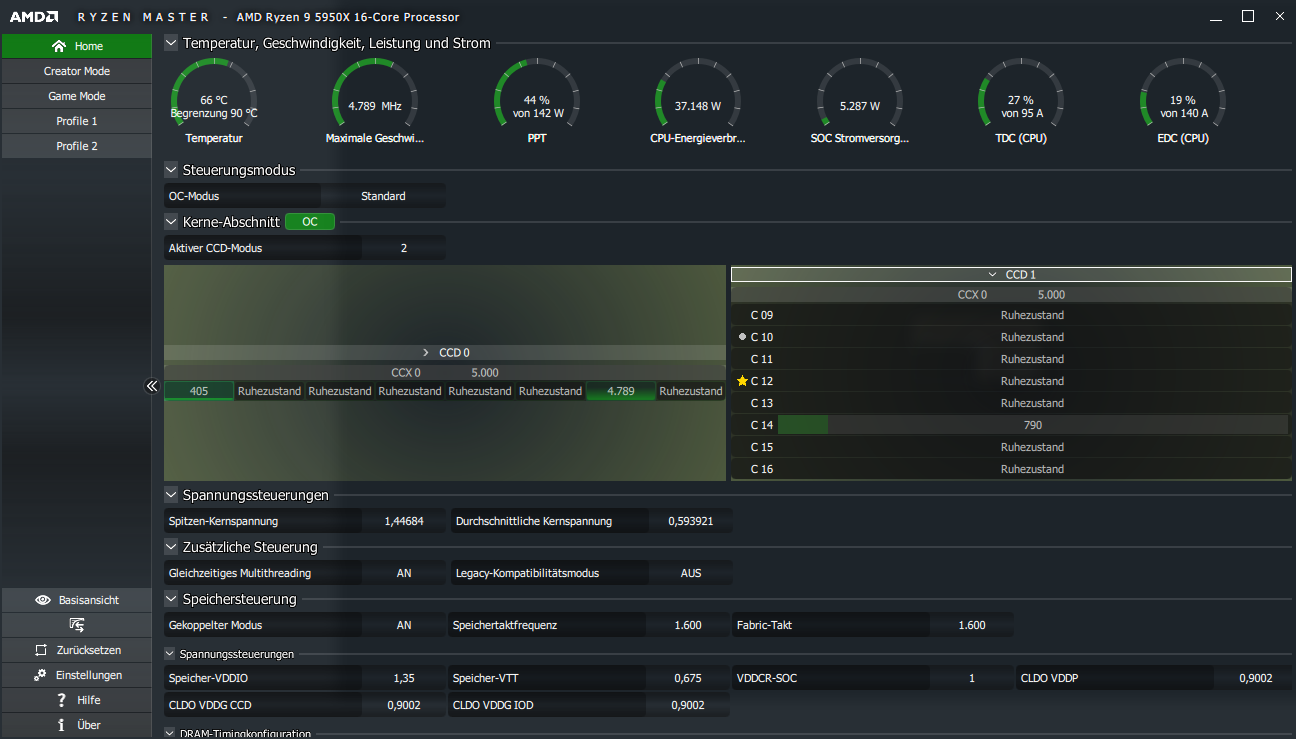The image size is (1296, 739).
Task: Select Profile 1
Action: click(76, 121)
